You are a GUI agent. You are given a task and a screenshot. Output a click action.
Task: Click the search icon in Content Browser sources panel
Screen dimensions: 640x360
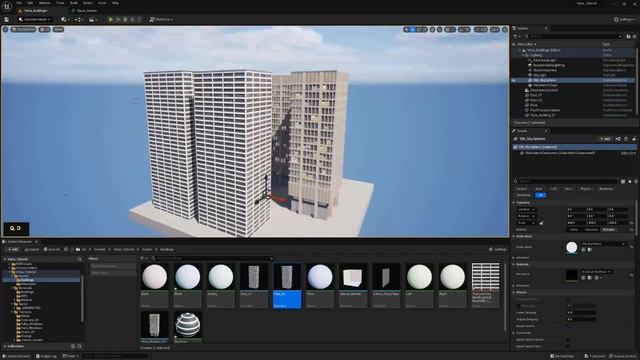coord(80,259)
